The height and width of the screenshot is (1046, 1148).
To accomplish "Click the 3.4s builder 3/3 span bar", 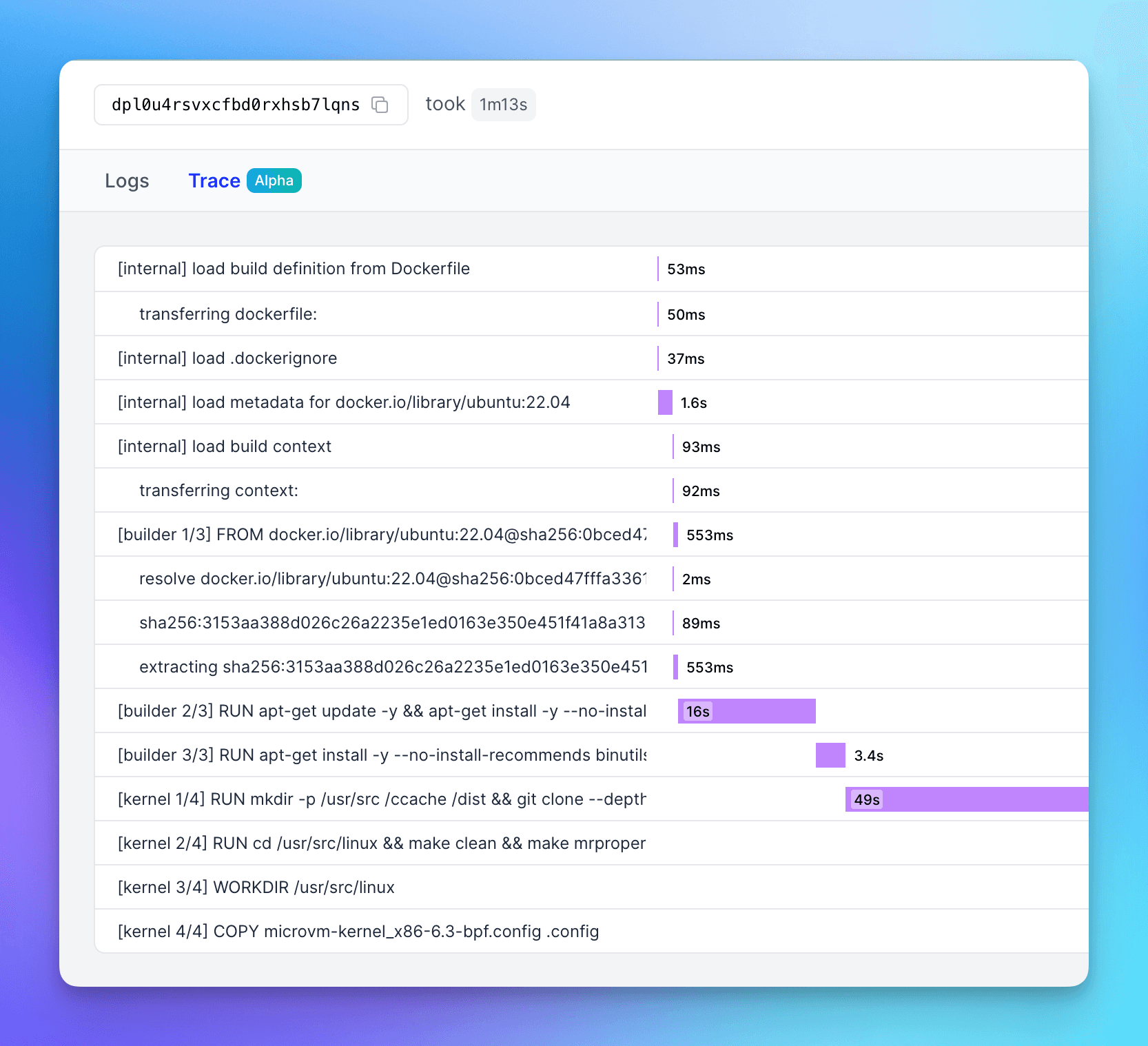I will 830,755.
